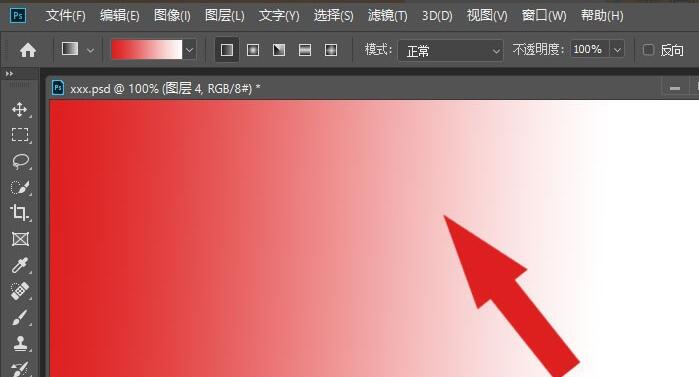The width and height of the screenshot is (699, 377).
Task: Select the Eyedropper tool
Action: click(20, 265)
